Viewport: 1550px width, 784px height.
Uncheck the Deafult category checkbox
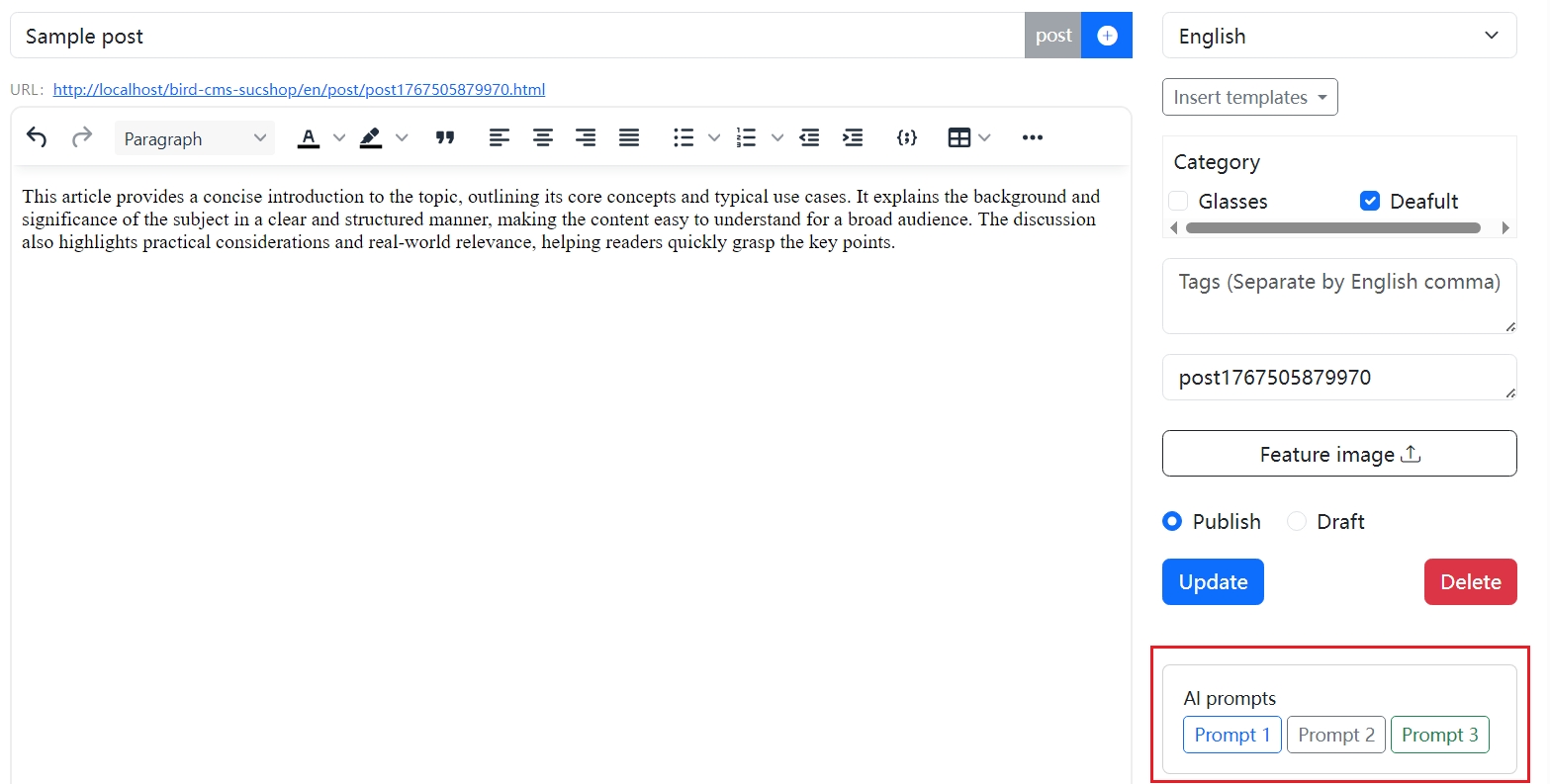pyautogui.click(x=1370, y=201)
